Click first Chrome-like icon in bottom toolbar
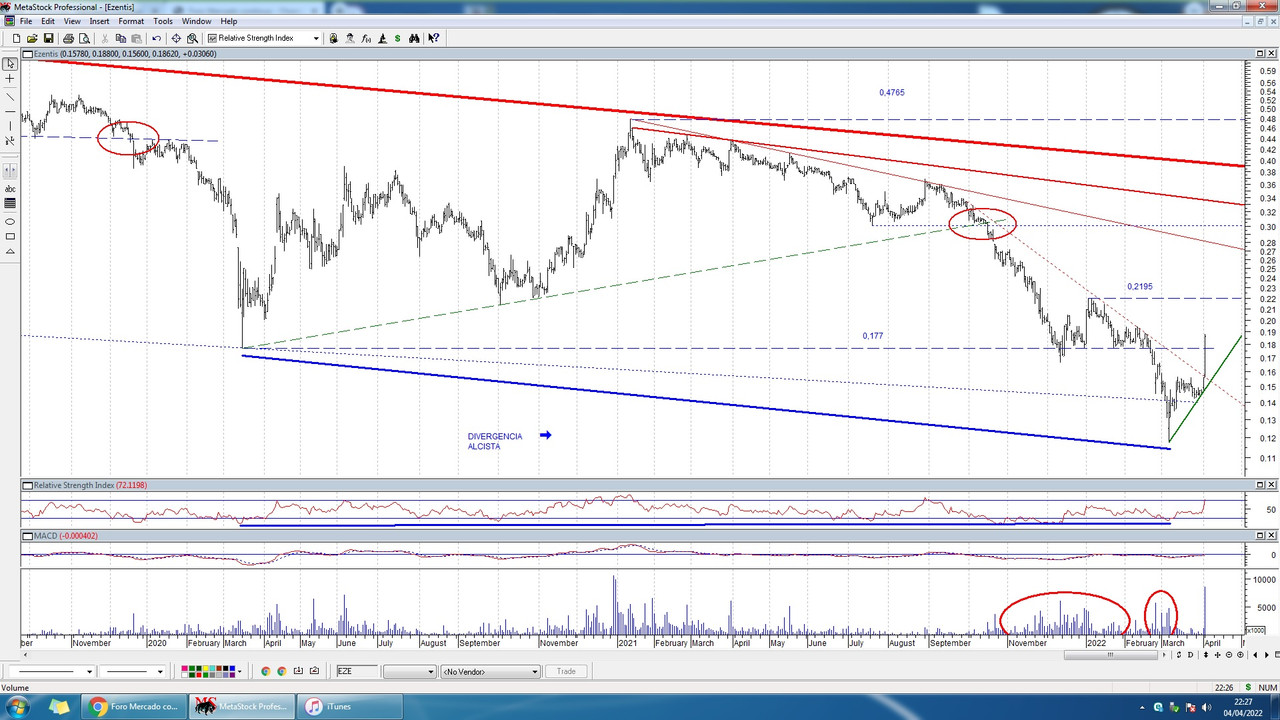This screenshot has width=1280, height=720. coord(266,670)
